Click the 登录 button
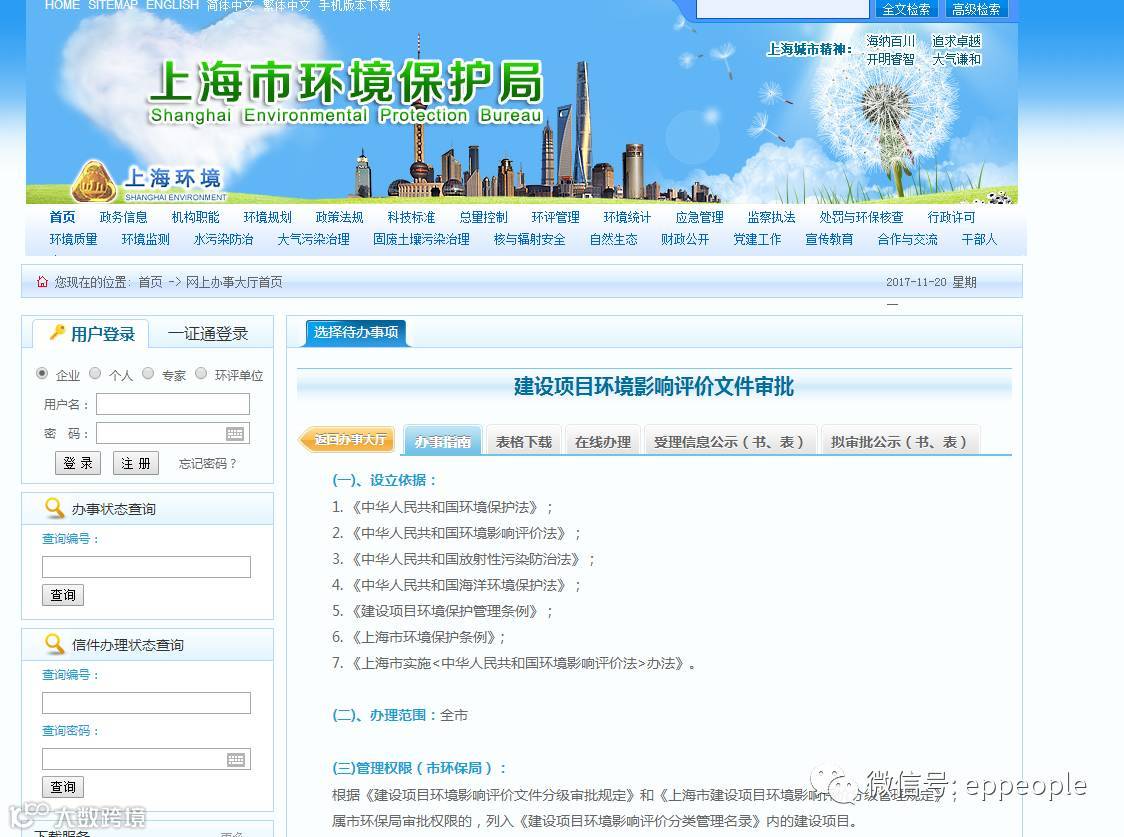Screen dimensions: 1124x837 pyautogui.click(x=78, y=463)
